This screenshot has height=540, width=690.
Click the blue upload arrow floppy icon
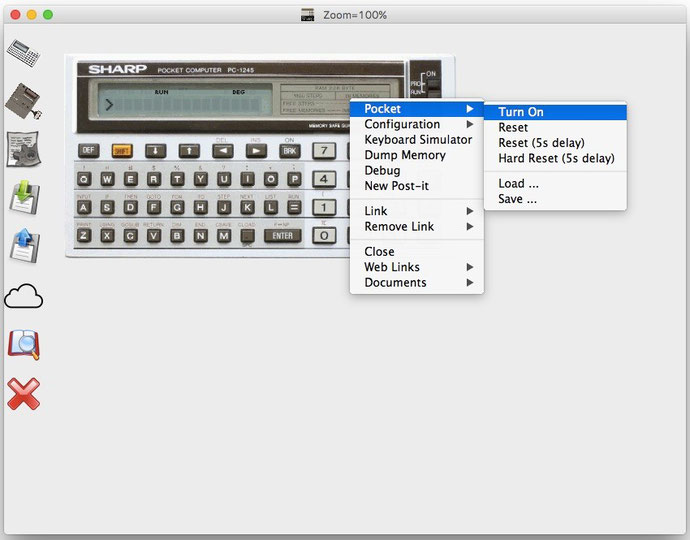point(25,245)
